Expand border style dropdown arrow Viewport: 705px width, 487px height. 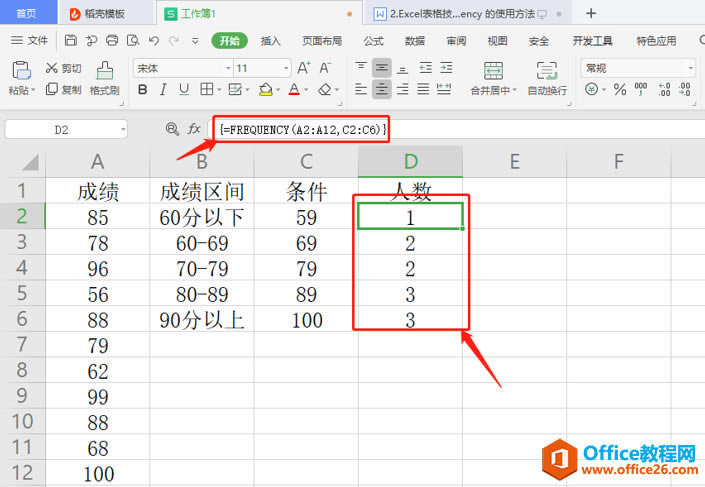(219, 90)
